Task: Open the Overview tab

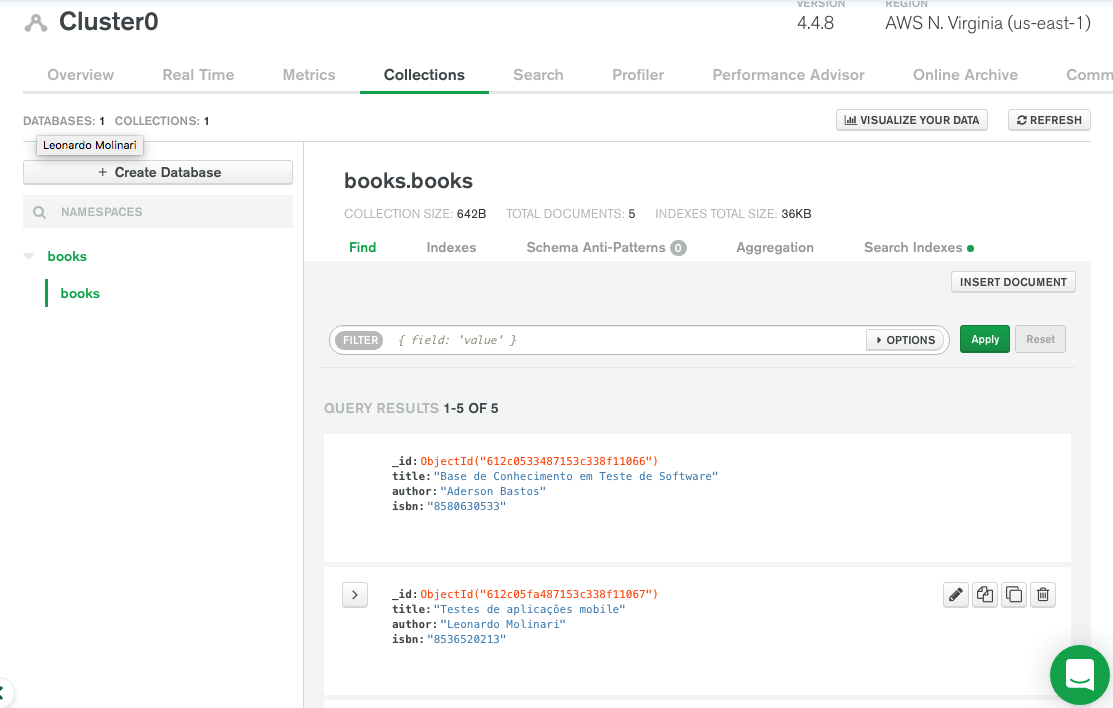Action: pyautogui.click(x=80, y=75)
